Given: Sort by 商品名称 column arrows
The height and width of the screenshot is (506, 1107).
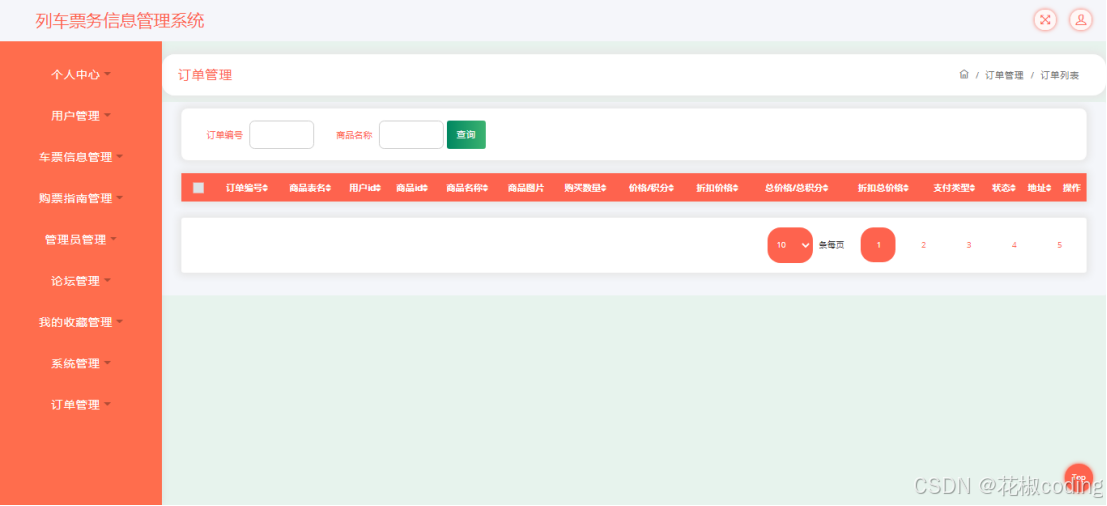Looking at the screenshot, I should click(x=486, y=188).
